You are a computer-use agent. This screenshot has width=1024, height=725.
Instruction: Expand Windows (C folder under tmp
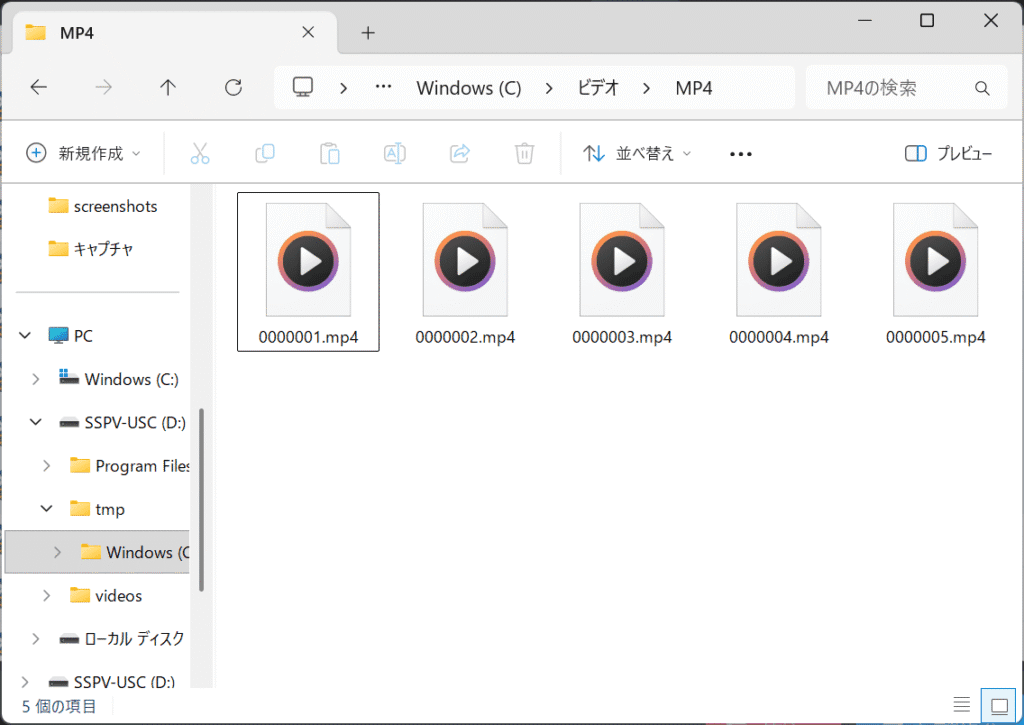coord(57,552)
